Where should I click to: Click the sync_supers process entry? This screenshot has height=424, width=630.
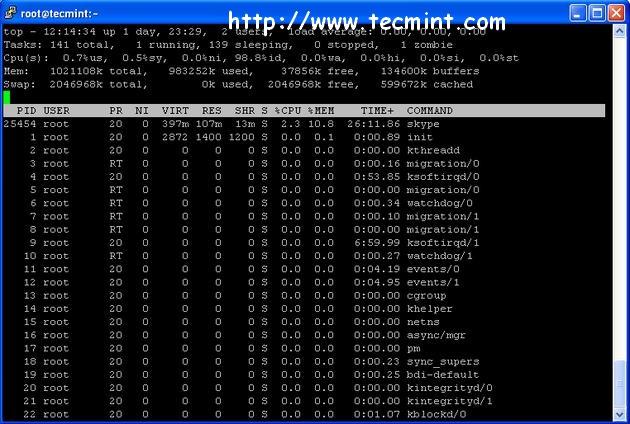tap(443, 362)
